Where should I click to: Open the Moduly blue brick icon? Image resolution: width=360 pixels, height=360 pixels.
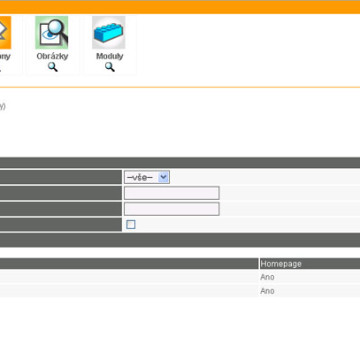109,32
